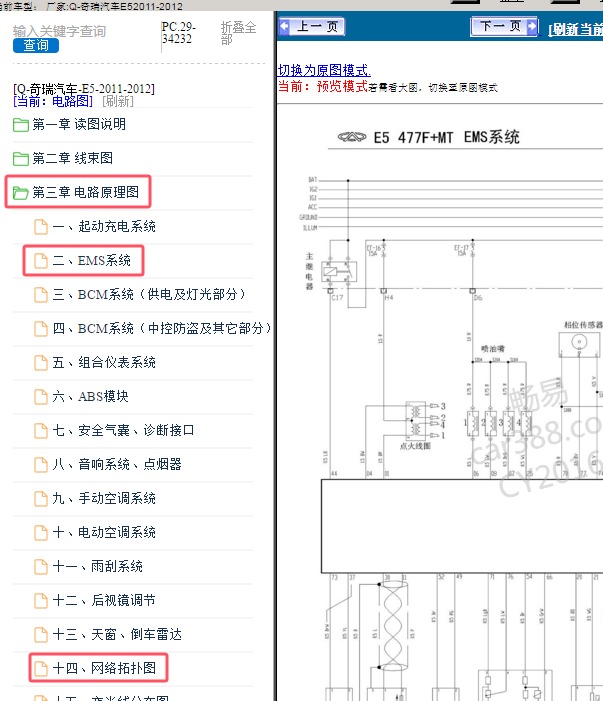Click document icon of 十、电动空调系统

41,532
